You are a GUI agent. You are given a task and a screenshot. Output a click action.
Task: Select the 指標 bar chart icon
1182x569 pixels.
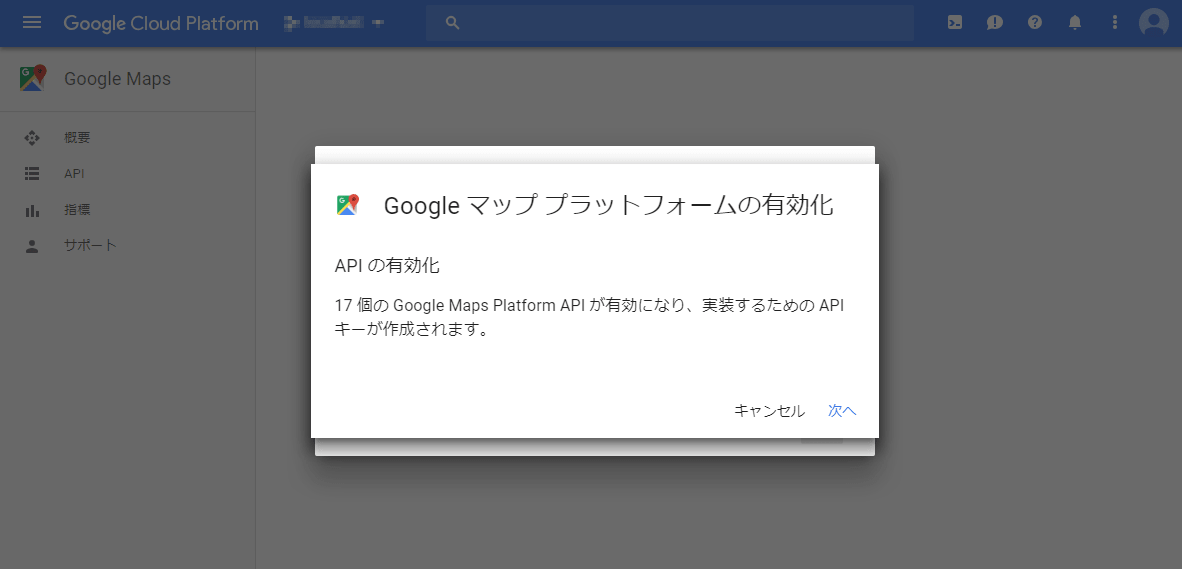tap(32, 210)
